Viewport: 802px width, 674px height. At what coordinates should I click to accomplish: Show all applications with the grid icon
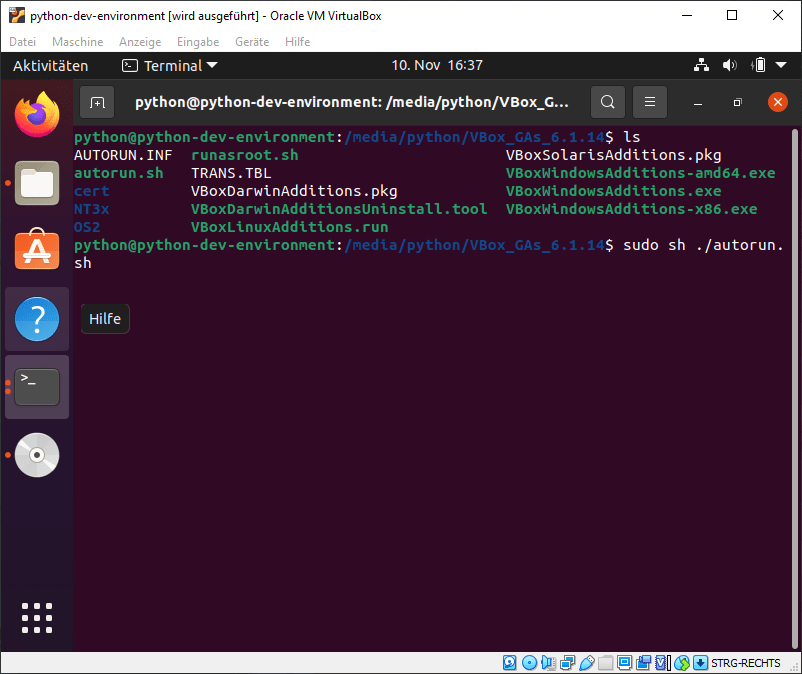tap(37, 618)
